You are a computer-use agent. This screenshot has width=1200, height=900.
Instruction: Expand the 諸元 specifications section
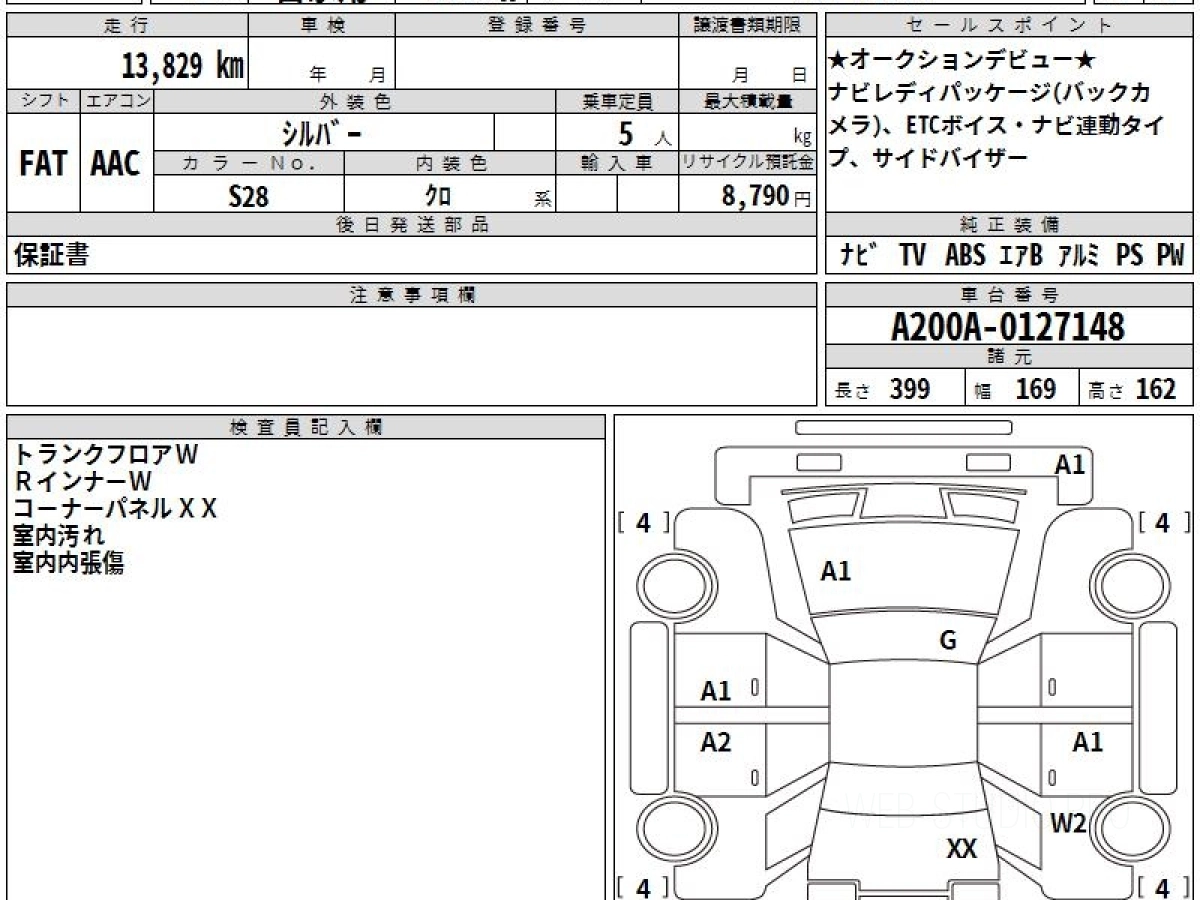[x=1009, y=355]
